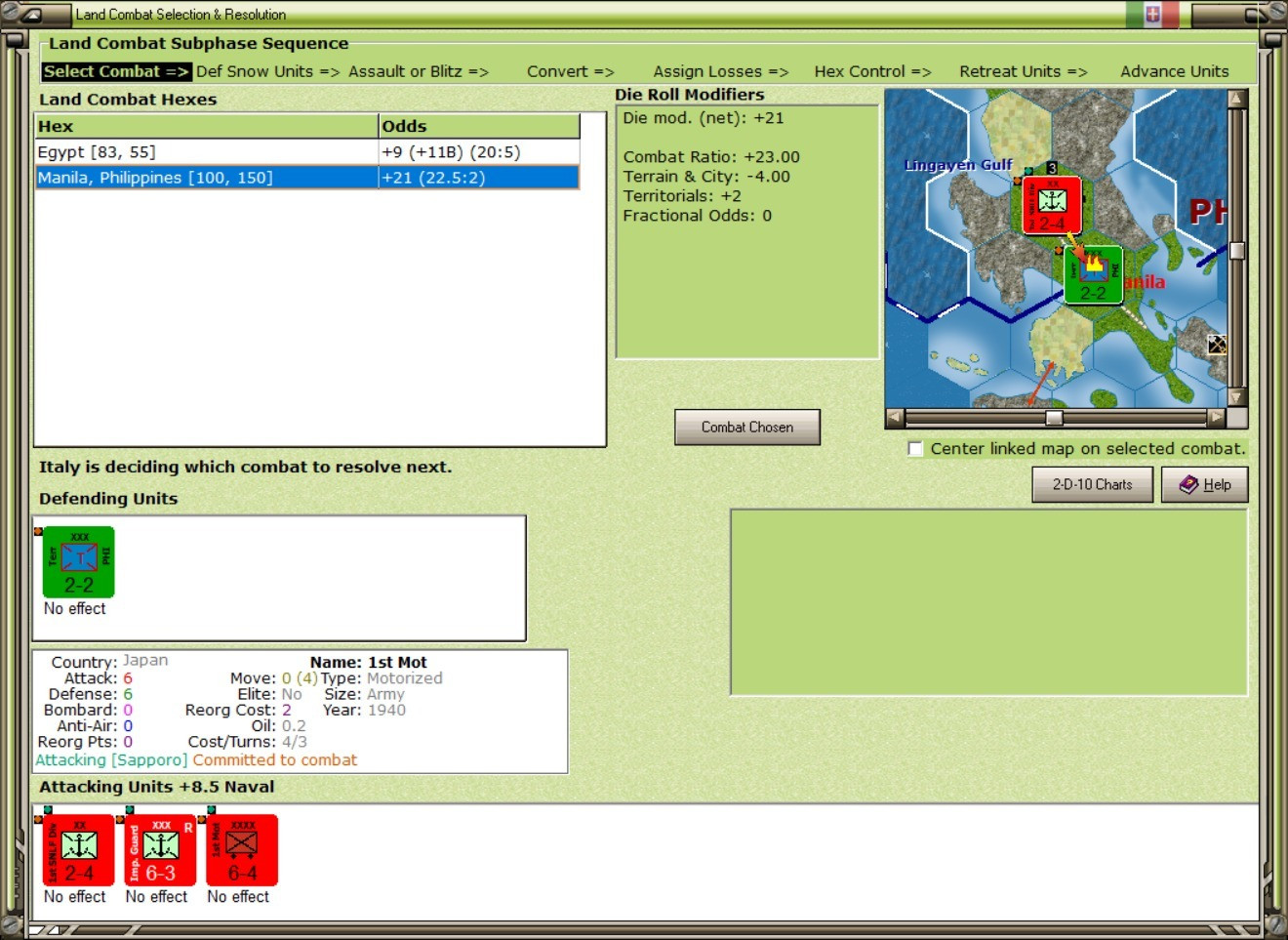The height and width of the screenshot is (940, 1288).
Task: Click the Lingayen Gulf label on the map
Action: 958,165
